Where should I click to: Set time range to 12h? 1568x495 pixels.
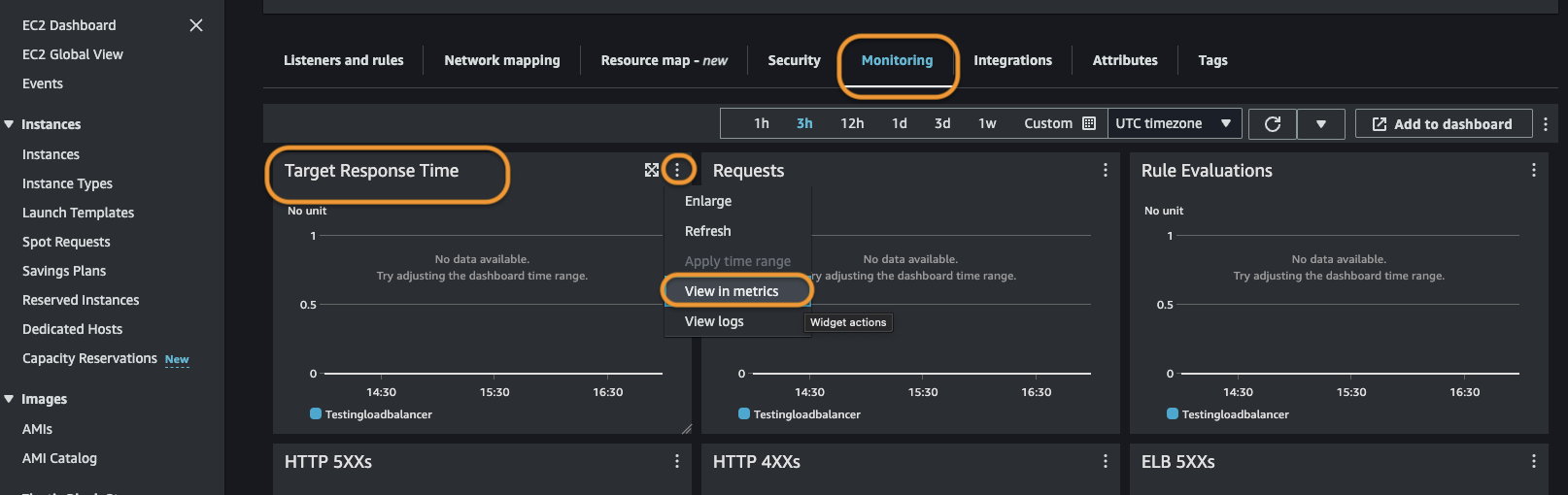pos(852,123)
